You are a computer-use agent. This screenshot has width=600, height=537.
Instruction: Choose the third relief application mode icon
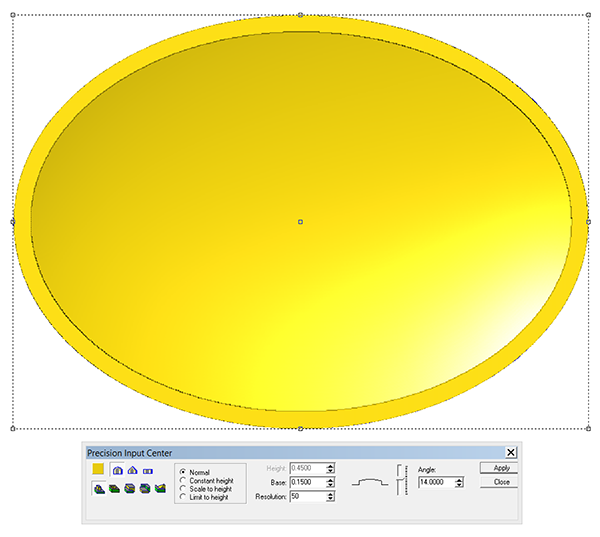(130, 488)
